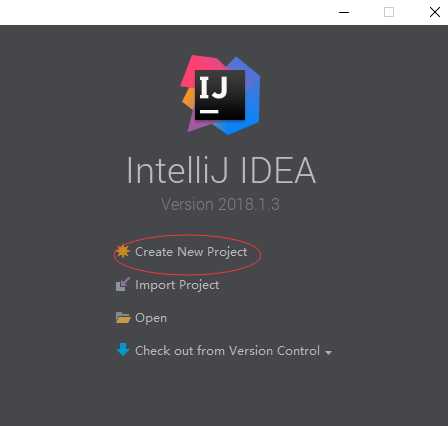Click the disabled maximize window button
448x426 pixels.
[x=389, y=12]
